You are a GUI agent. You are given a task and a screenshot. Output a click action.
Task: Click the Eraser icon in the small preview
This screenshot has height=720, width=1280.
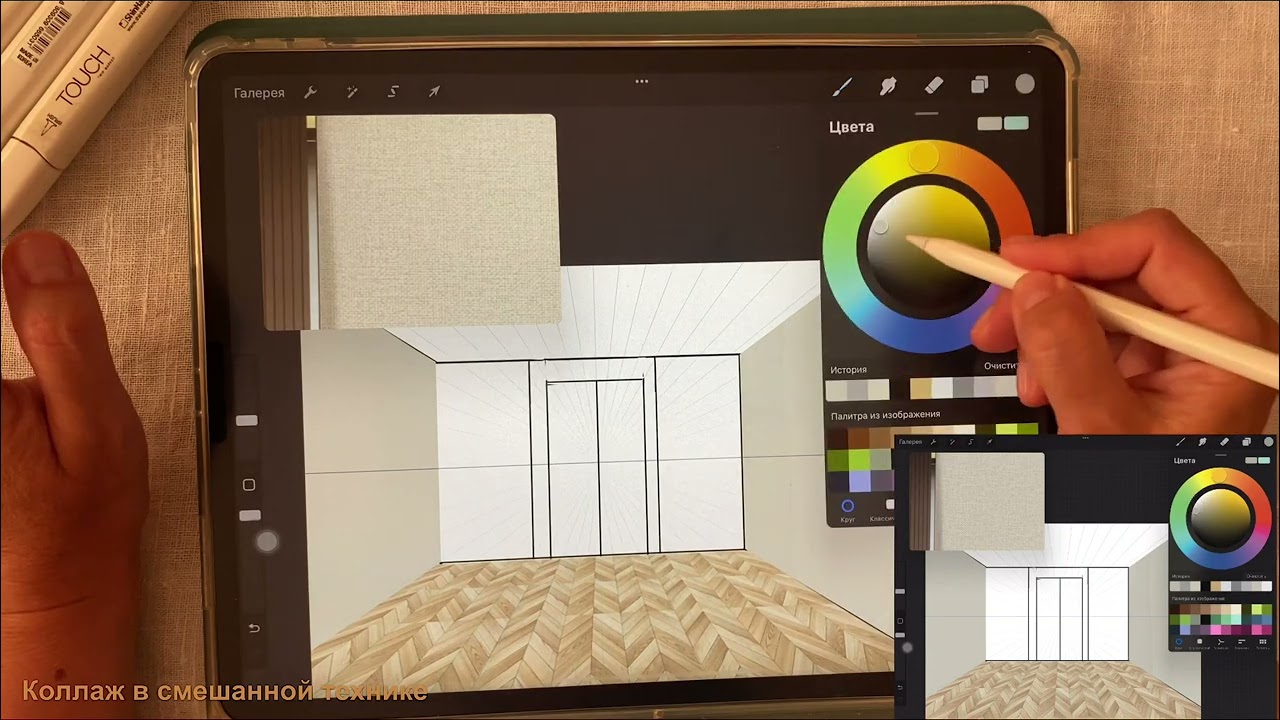[x=1224, y=442]
